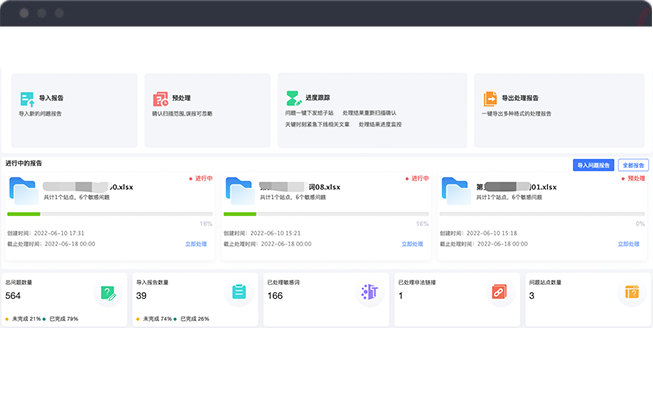Click the 导入报告 import report icon

pos(27,99)
